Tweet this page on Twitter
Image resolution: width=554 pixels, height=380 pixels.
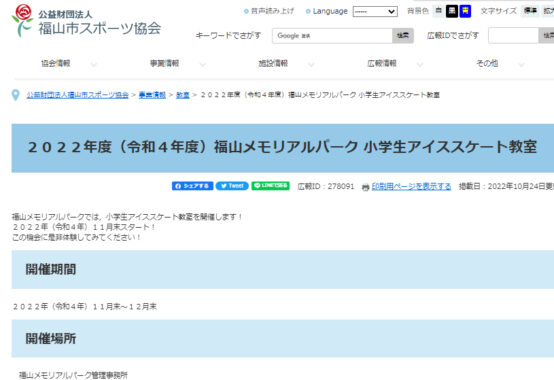pos(232,186)
